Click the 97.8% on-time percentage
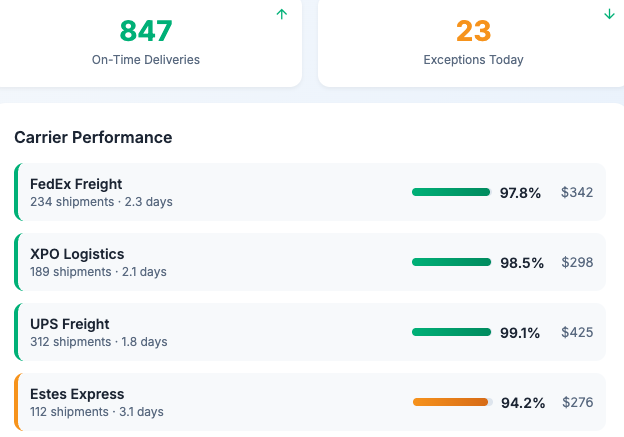This screenshot has height=437, width=624. pyautogui.click(x=520, y=193)
